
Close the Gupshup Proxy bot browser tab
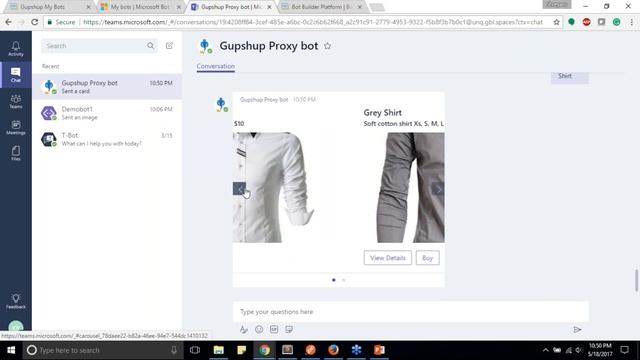pyautogui.click(x=269, y=7)
